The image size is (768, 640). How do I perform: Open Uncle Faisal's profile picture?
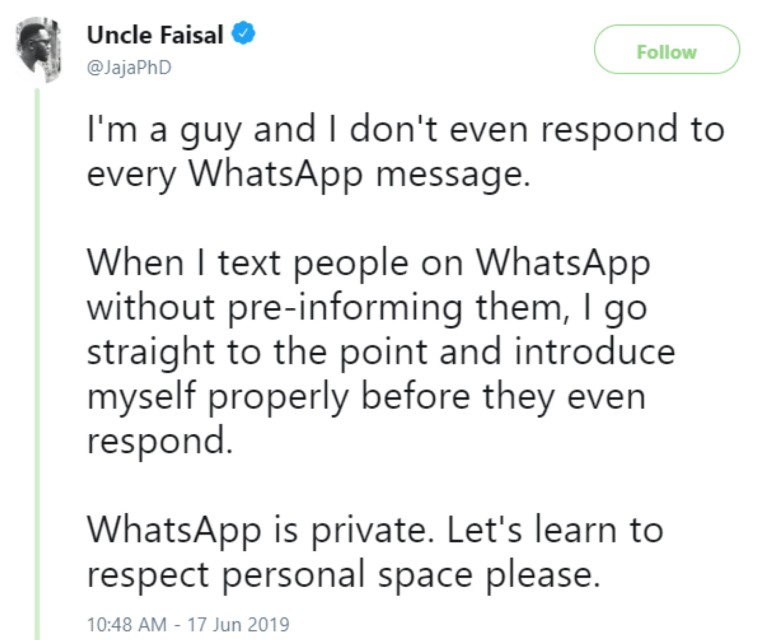click(39, 49)
